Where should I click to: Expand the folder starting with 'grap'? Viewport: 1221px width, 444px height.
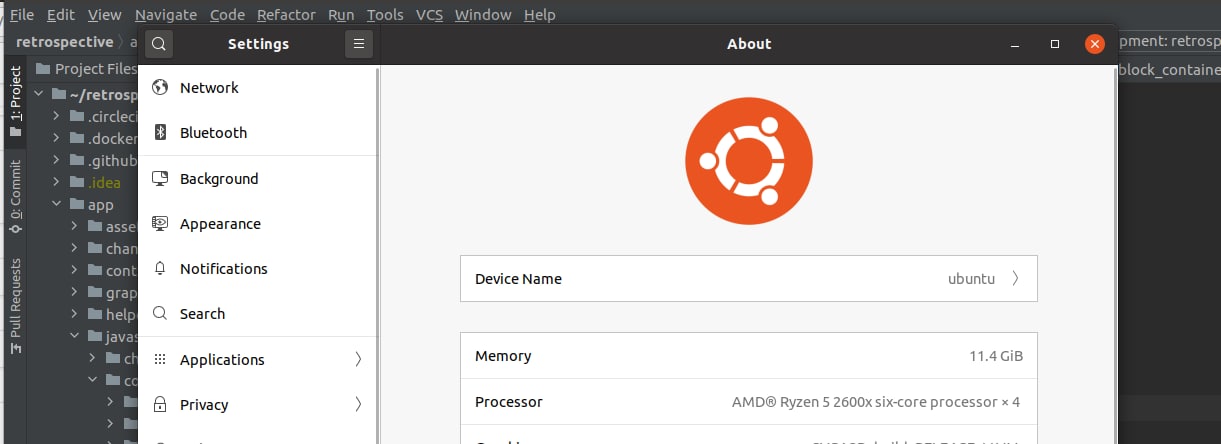pyautogui.click(x=74, y=292)
